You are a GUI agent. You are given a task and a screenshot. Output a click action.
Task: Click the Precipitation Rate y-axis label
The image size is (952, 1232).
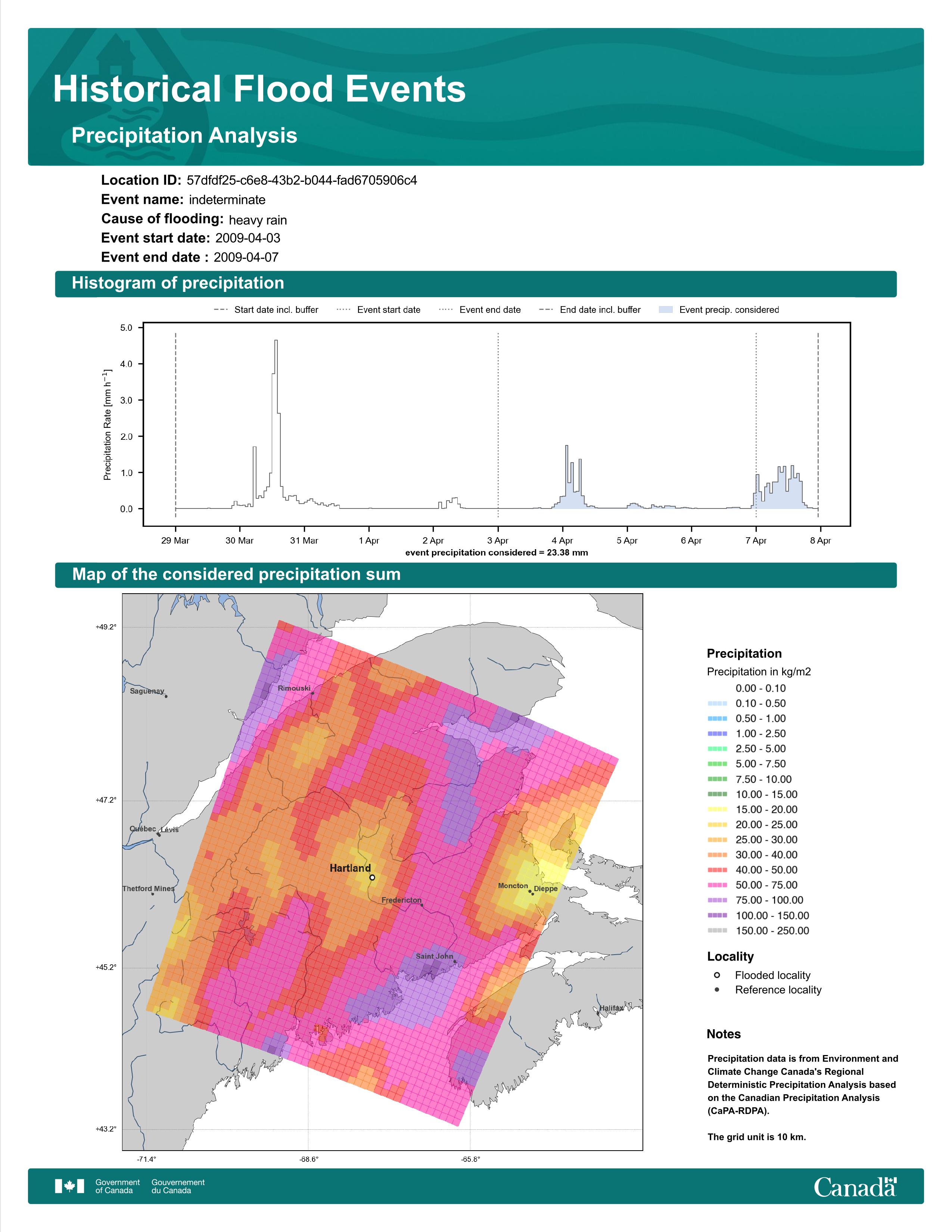point(107,425)
